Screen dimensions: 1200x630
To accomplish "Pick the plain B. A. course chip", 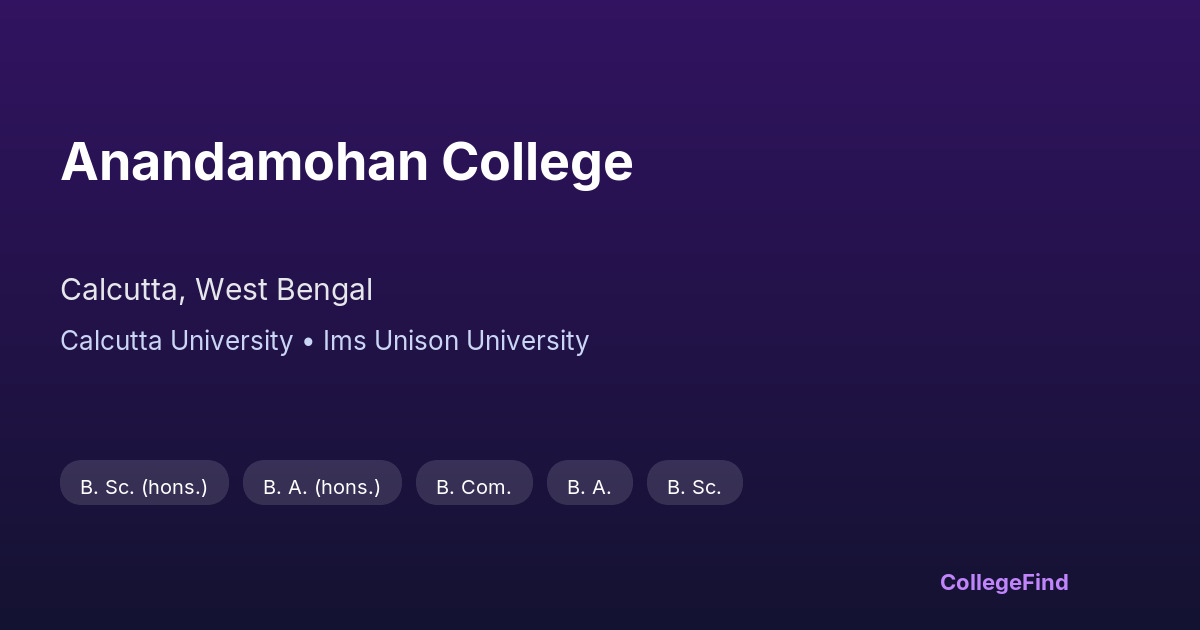I will (x=589, y=487).
